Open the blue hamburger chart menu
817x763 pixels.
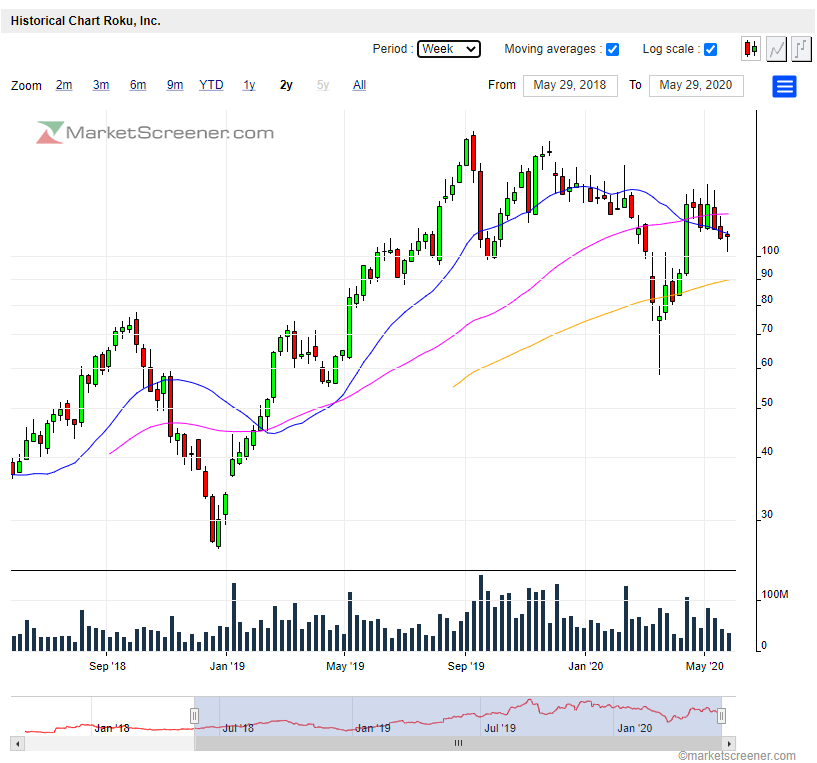784,86
